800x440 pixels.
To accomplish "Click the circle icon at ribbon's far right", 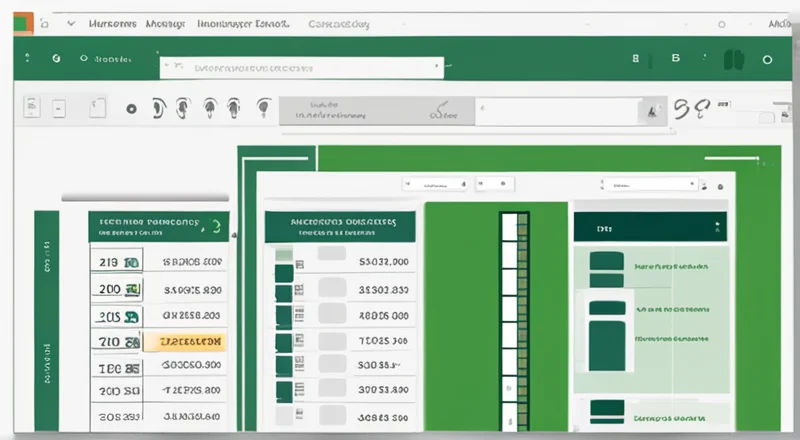I will pyautogui.click(x=768, y=59).
